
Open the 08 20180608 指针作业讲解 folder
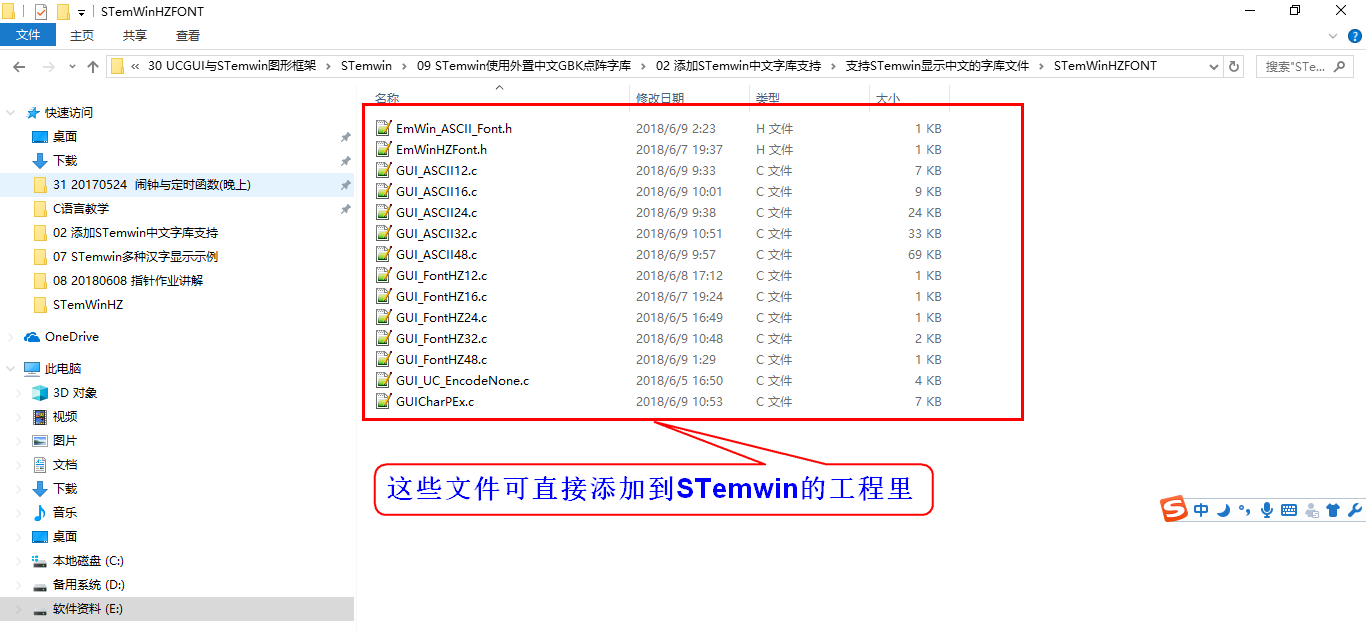click(x=128, y=281)
